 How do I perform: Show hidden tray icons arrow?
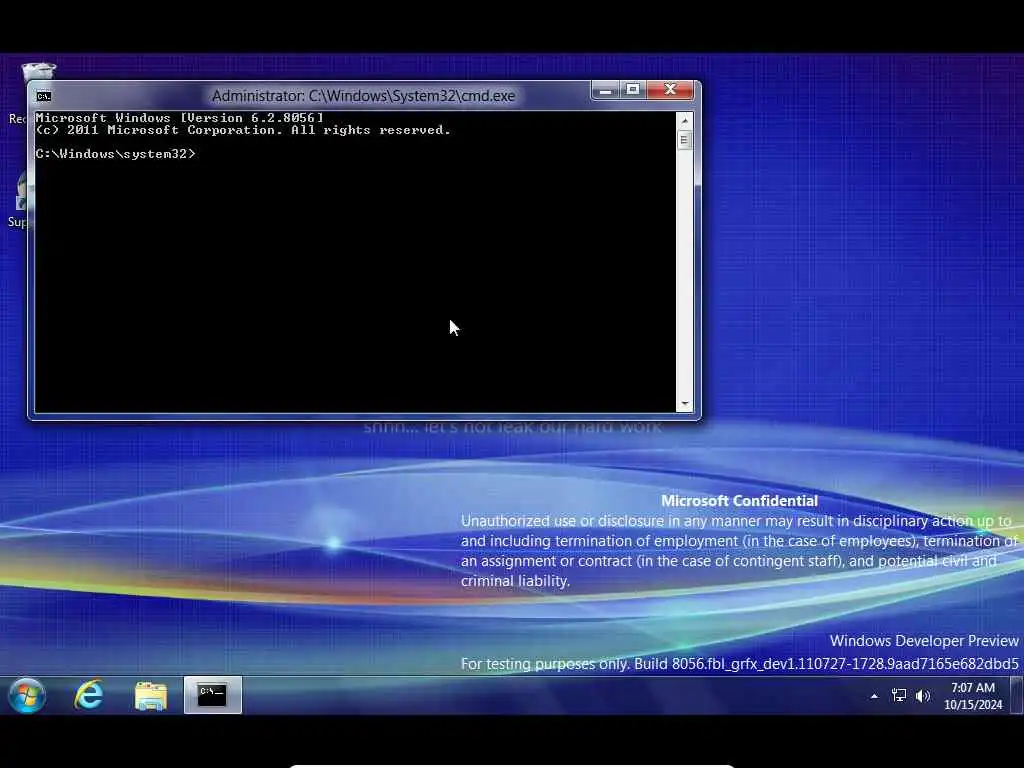coord(874,696)
